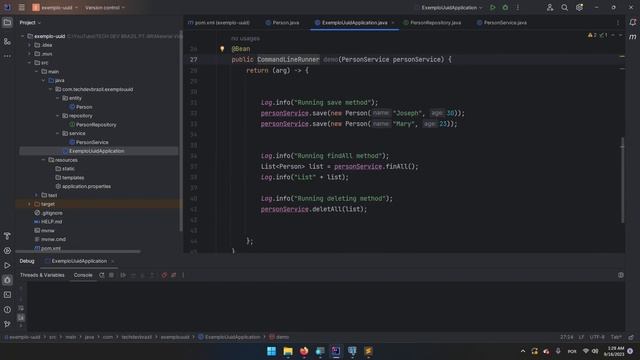The image size is (640, 360).
Task: Collapse the repository package
Action: click(58, 116)
